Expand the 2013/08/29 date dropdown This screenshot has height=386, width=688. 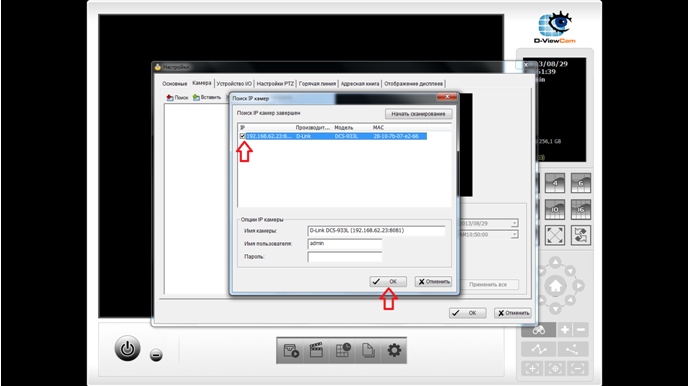pos(514,223)
